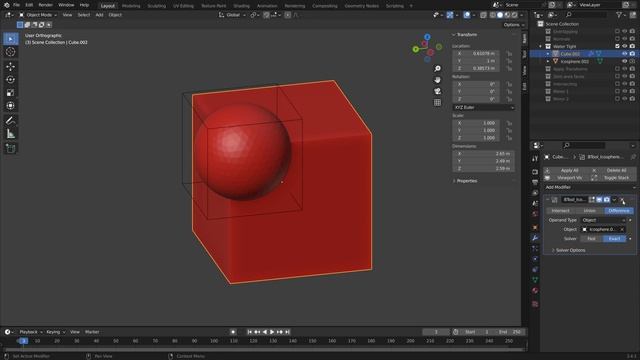Hide Cube.002 in viewport via eye icon
The height and width of the screenshot is (360, 640).
tap(624, 54)
